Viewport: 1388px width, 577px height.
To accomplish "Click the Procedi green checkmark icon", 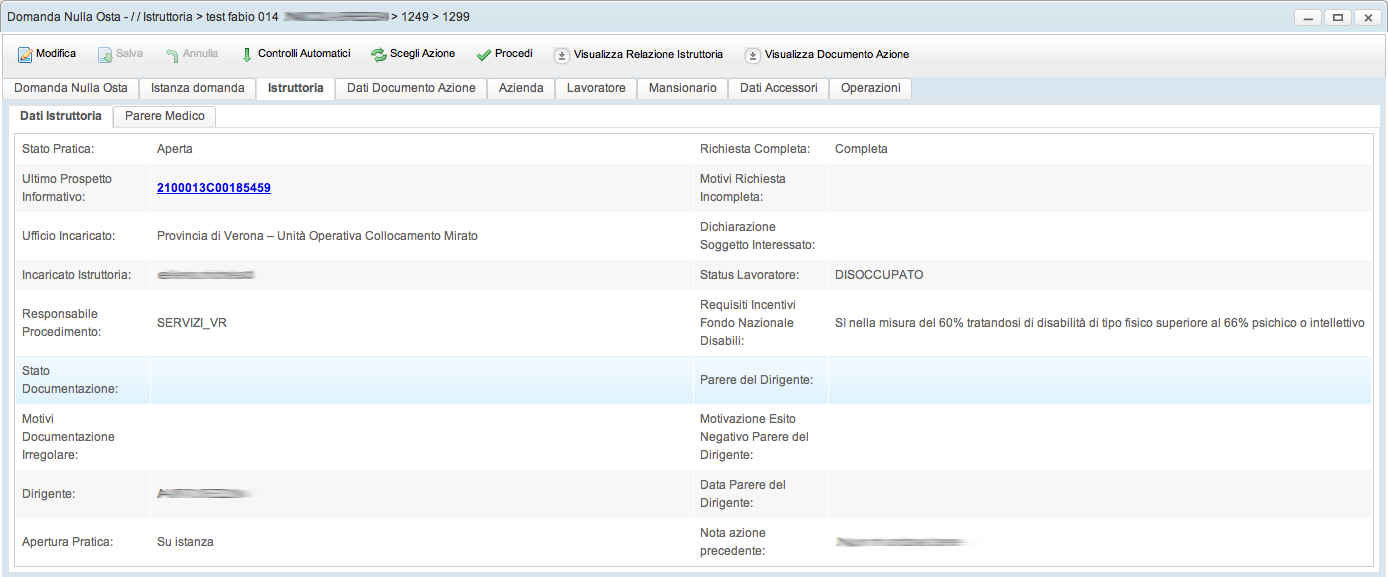I will (x=484, y=54).
